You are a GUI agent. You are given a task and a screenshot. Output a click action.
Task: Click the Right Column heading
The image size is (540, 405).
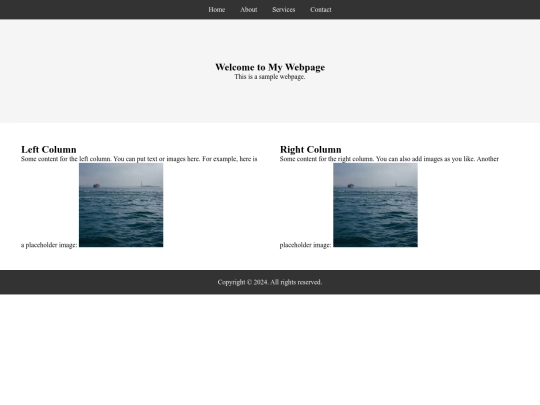pyautogui.click(x=311, y=149)
